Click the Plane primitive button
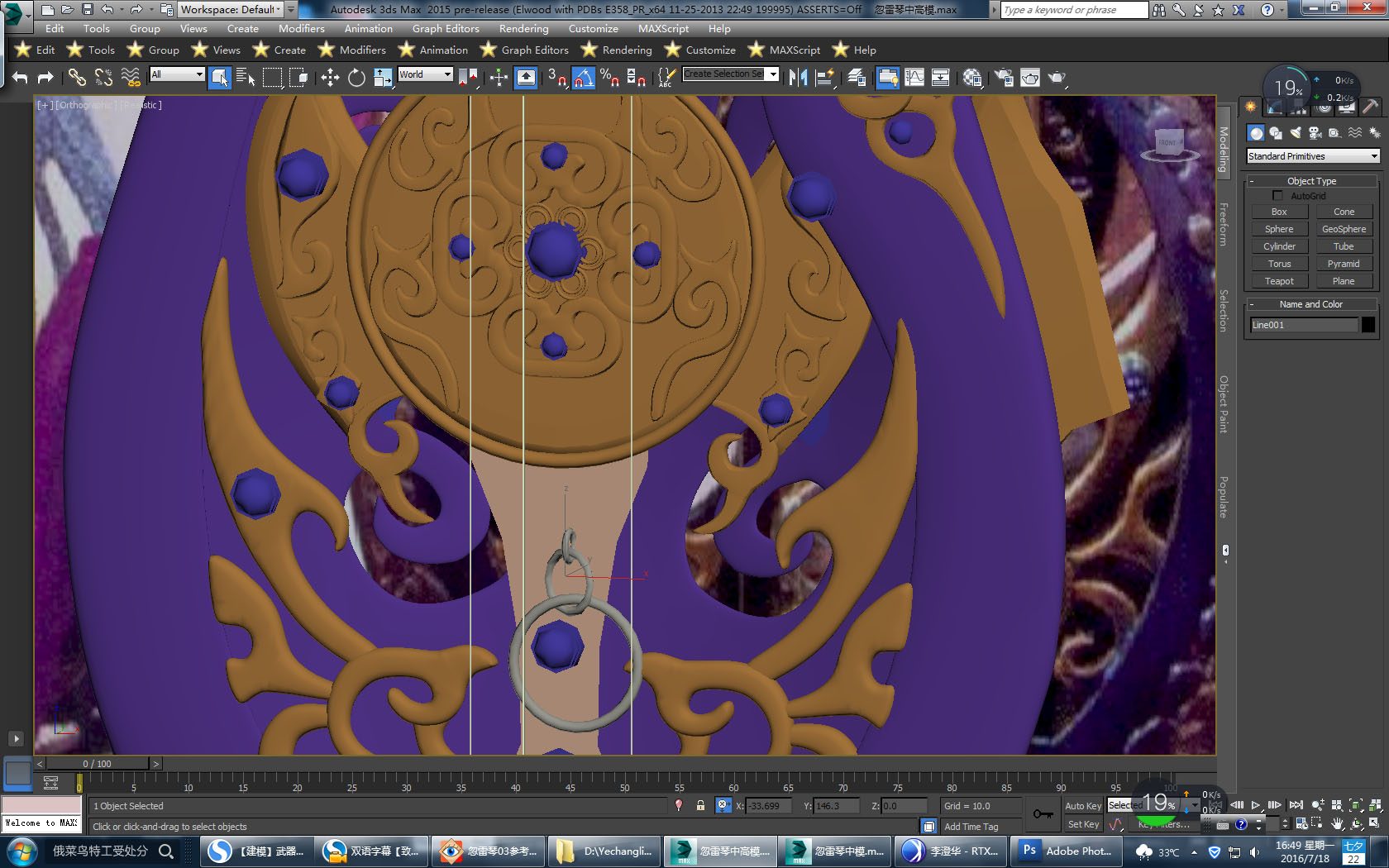The image size is (1389, 868). pyautogui.click(x=1344, y=281)
